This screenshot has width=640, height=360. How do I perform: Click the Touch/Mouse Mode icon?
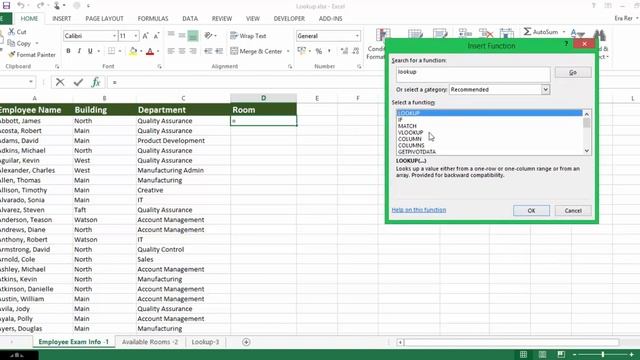pos(57,5)
